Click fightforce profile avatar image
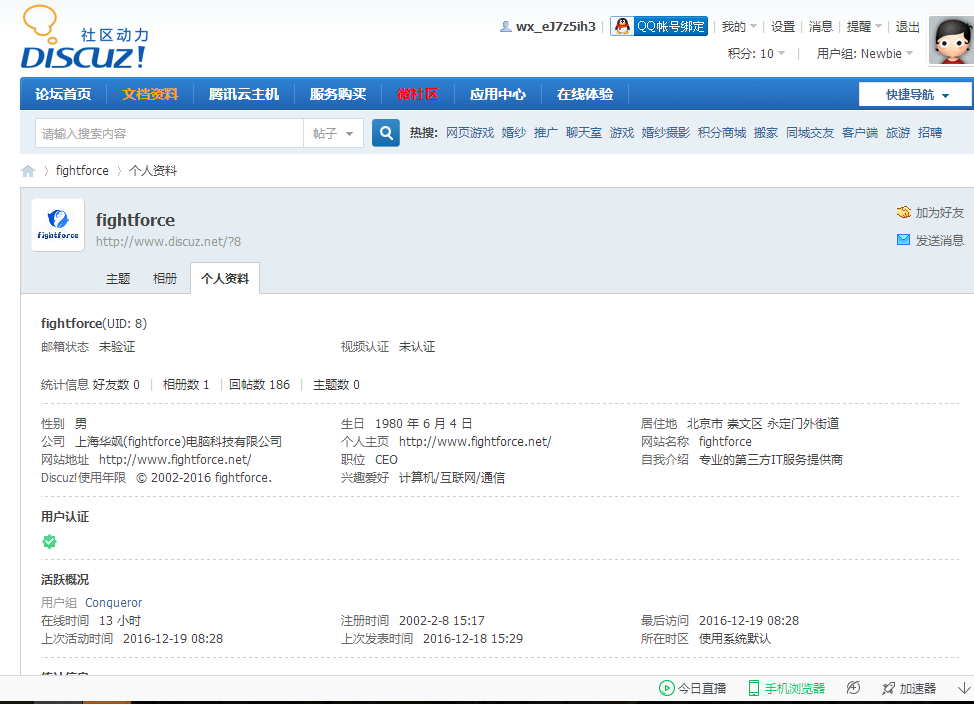This screenshot has width=974, height=704. (x=58, y=225)
